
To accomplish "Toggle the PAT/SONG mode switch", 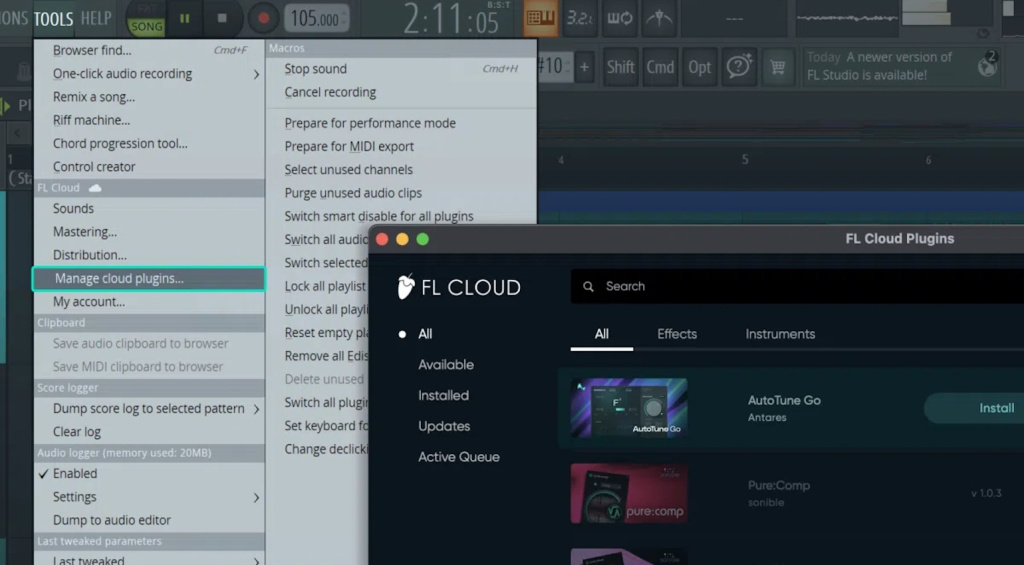I will tap(146, 18).
